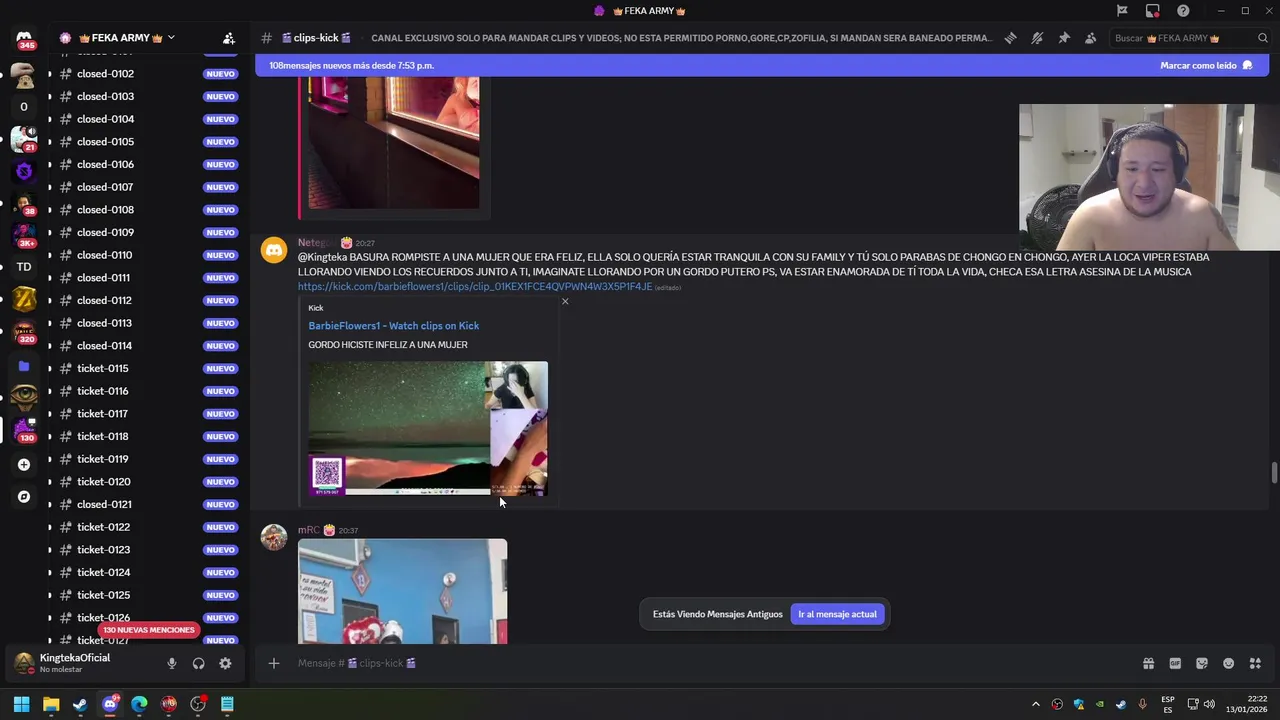Open Threads icon in channel header

point(1011,38)
